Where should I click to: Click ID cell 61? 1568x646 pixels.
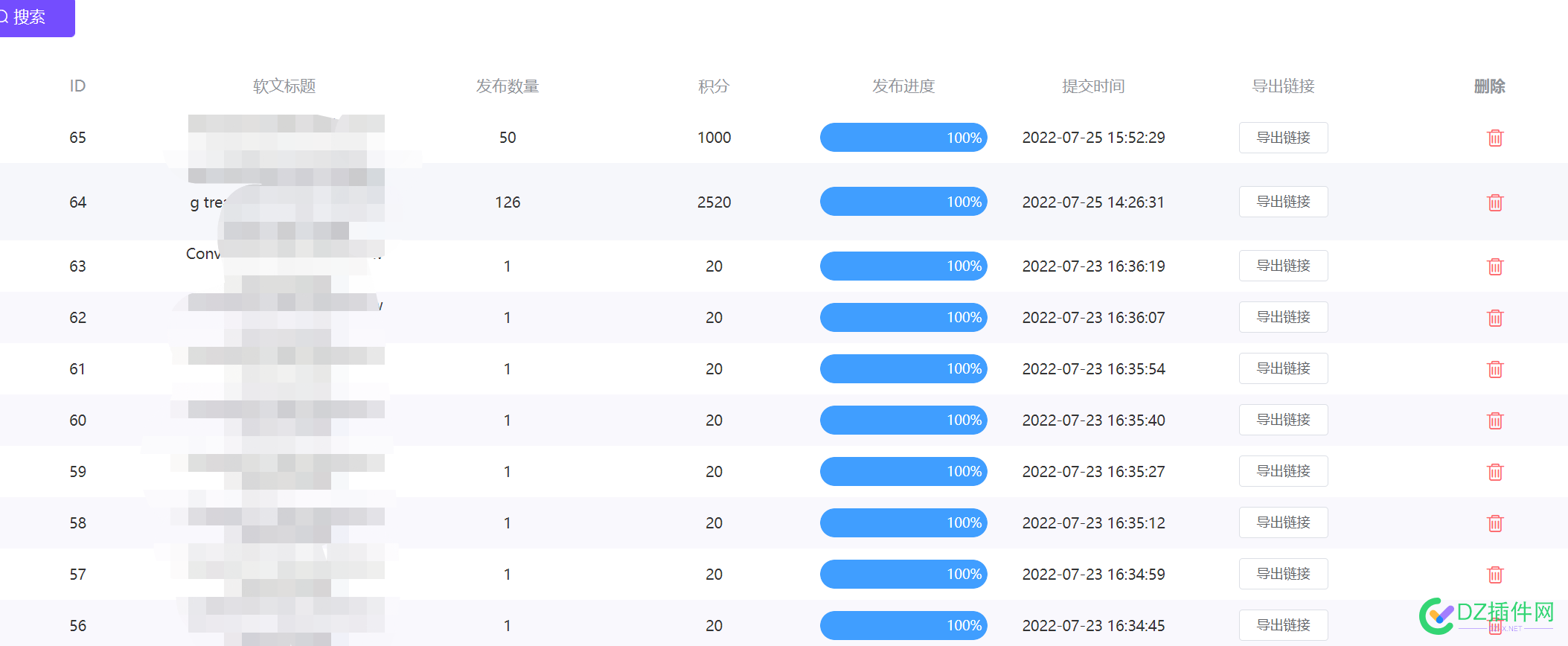[x=77, y=369]
